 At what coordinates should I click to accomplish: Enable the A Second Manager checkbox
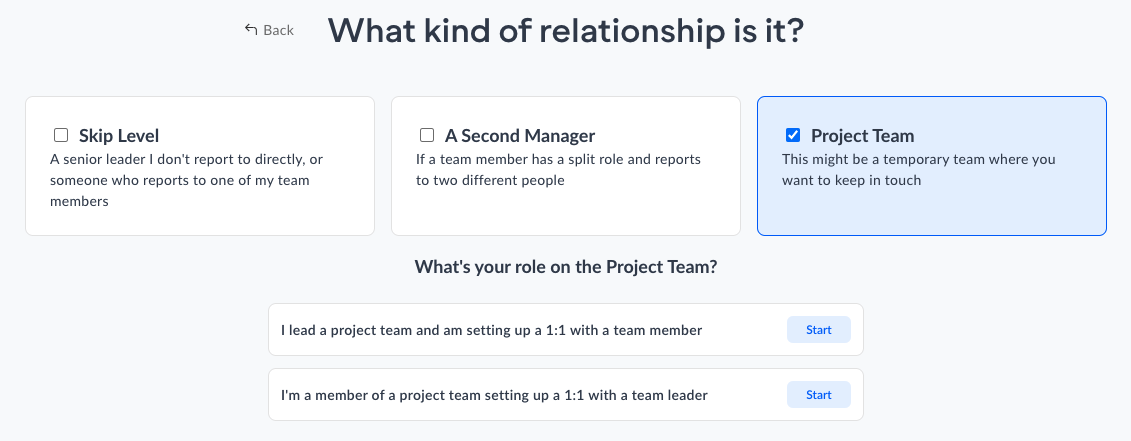tap(427, 135)
